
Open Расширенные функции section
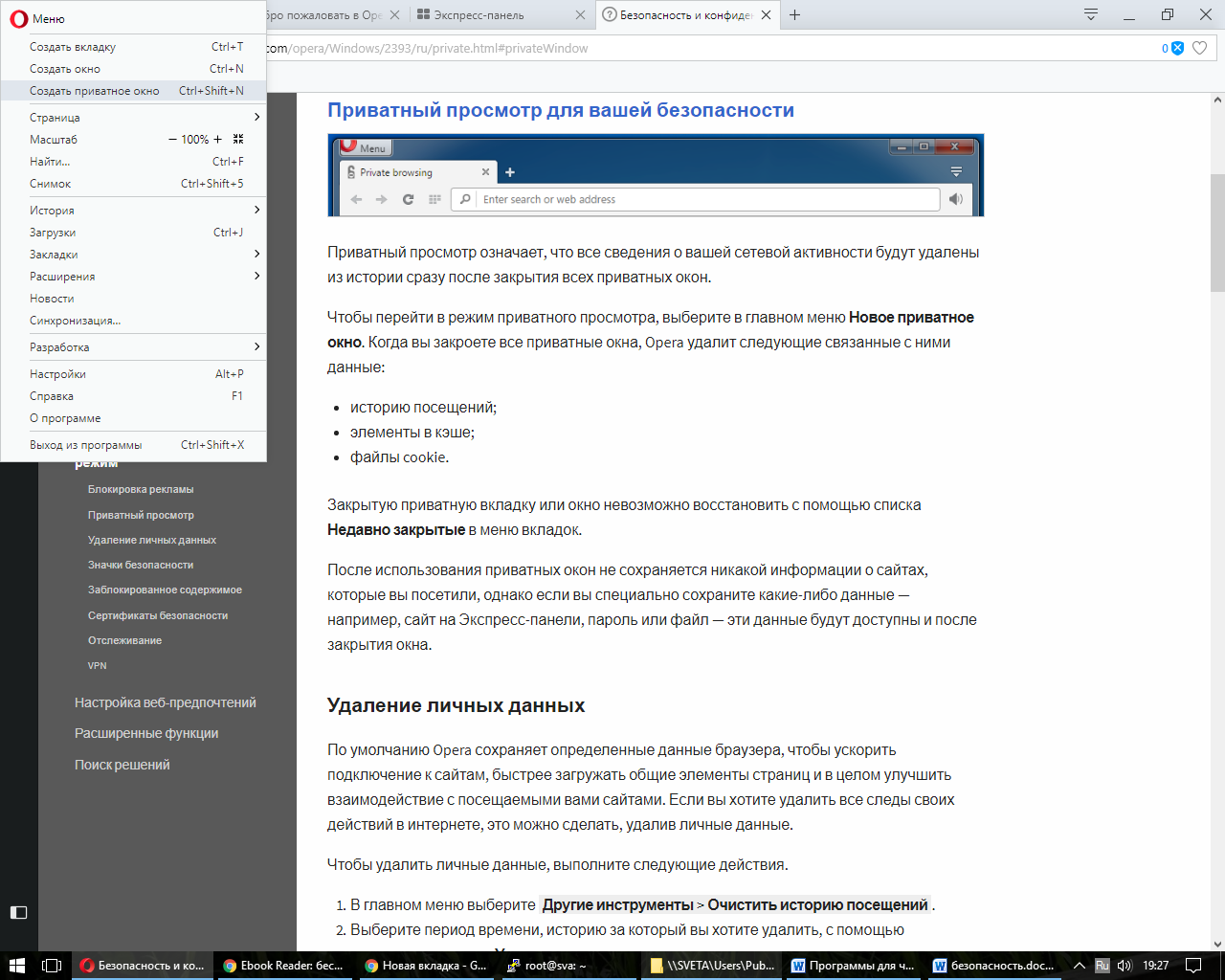coord(146,733)
